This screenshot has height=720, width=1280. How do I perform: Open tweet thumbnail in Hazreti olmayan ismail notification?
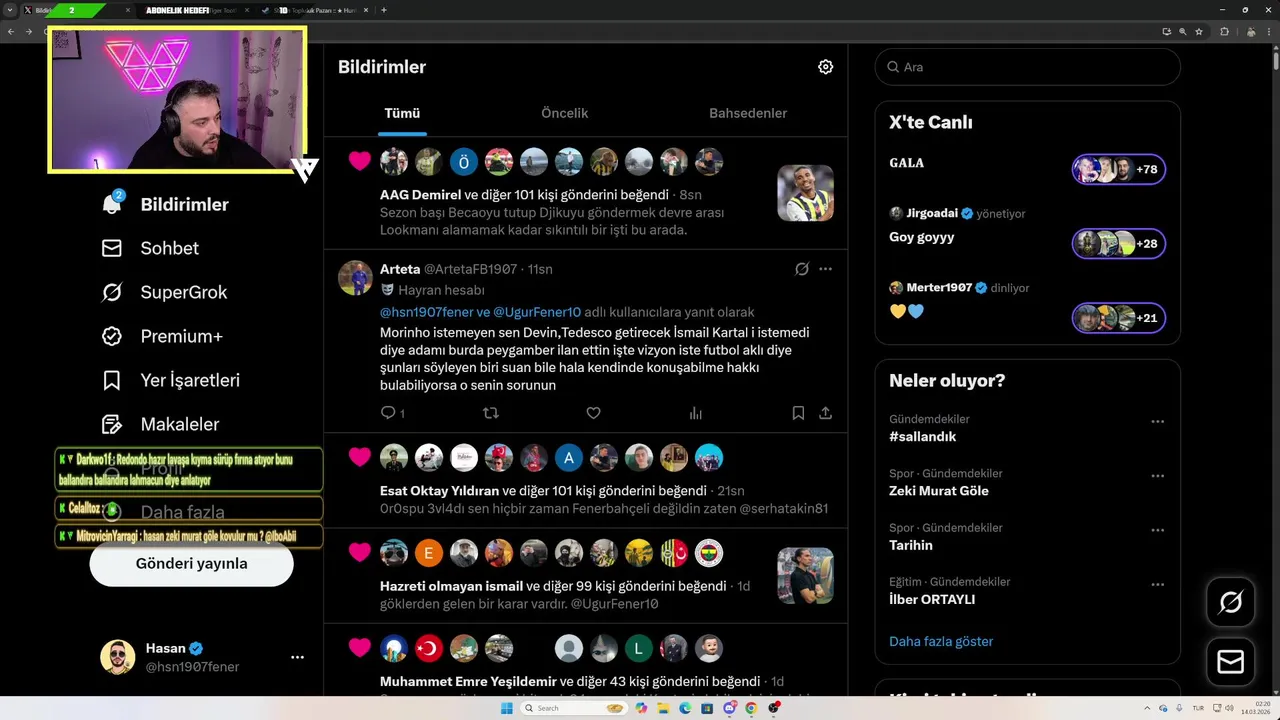[805, 575]
